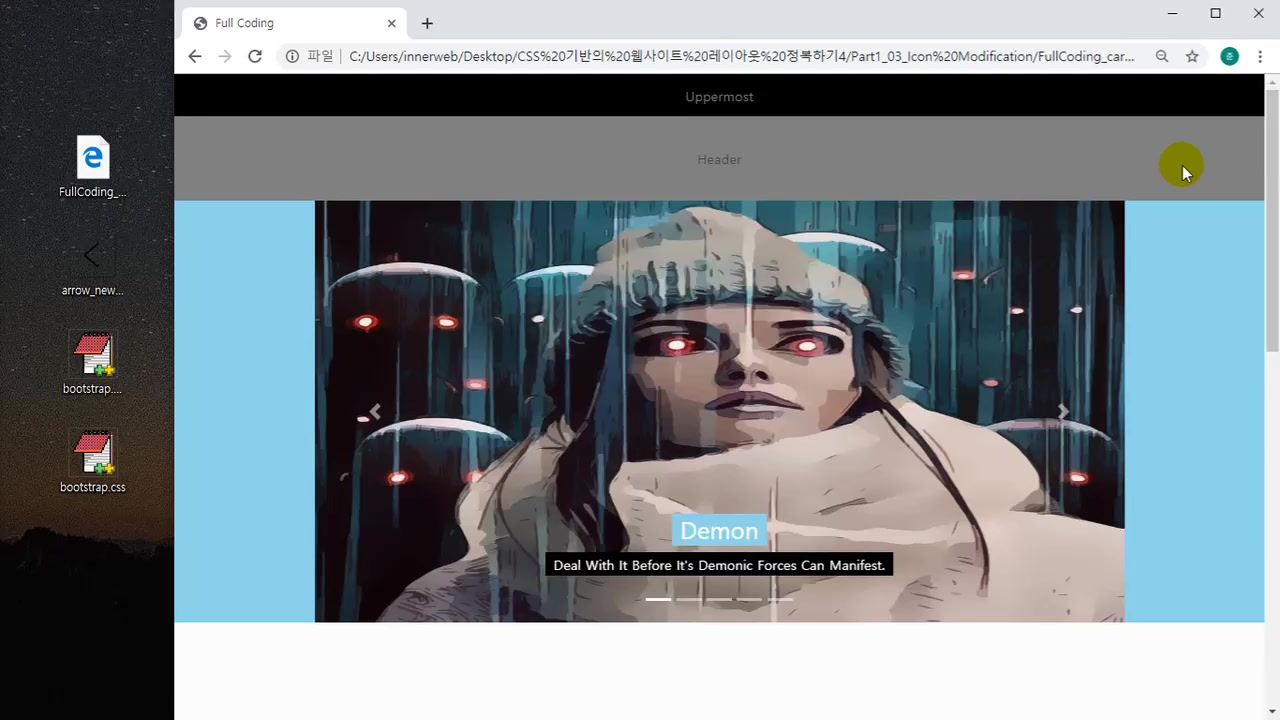Select the FullCoding desktop file icon
The width and height of the screenshot is (1280, 720).
[93, 158]
